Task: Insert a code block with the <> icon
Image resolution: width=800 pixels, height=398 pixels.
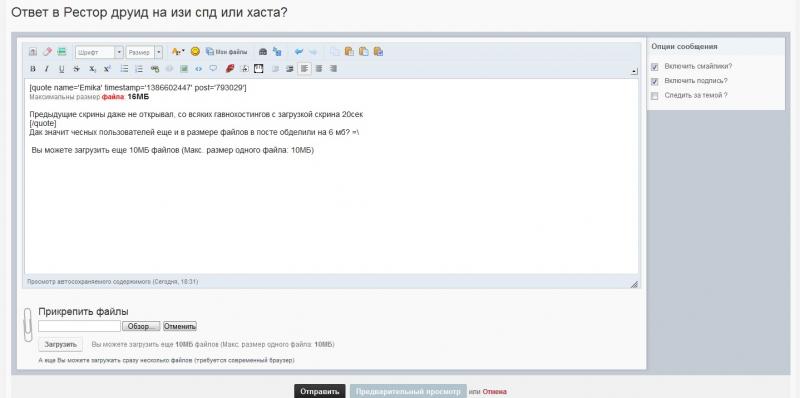Action: coord(198,69)
